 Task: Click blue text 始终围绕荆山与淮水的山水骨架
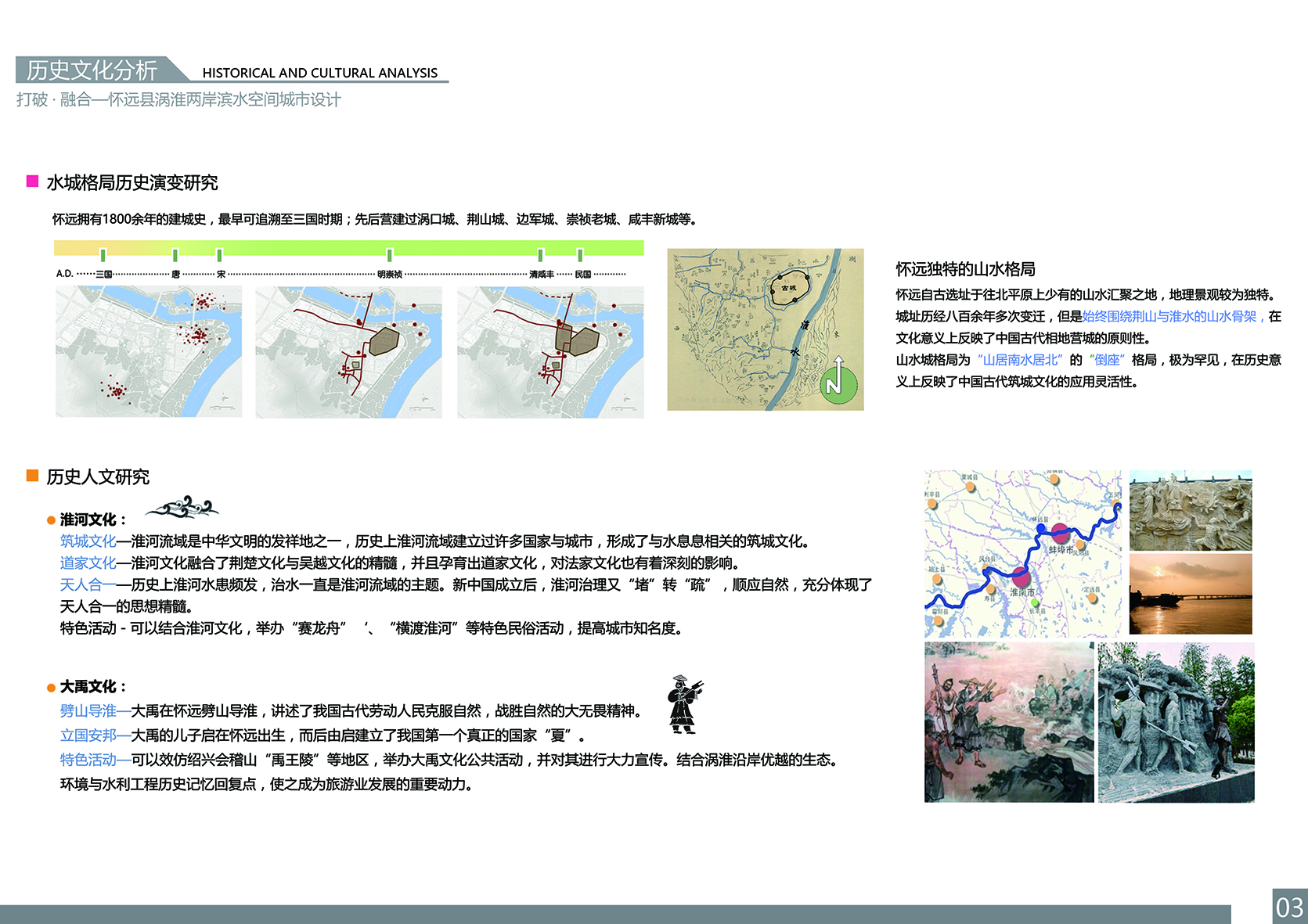point(1169,316)
